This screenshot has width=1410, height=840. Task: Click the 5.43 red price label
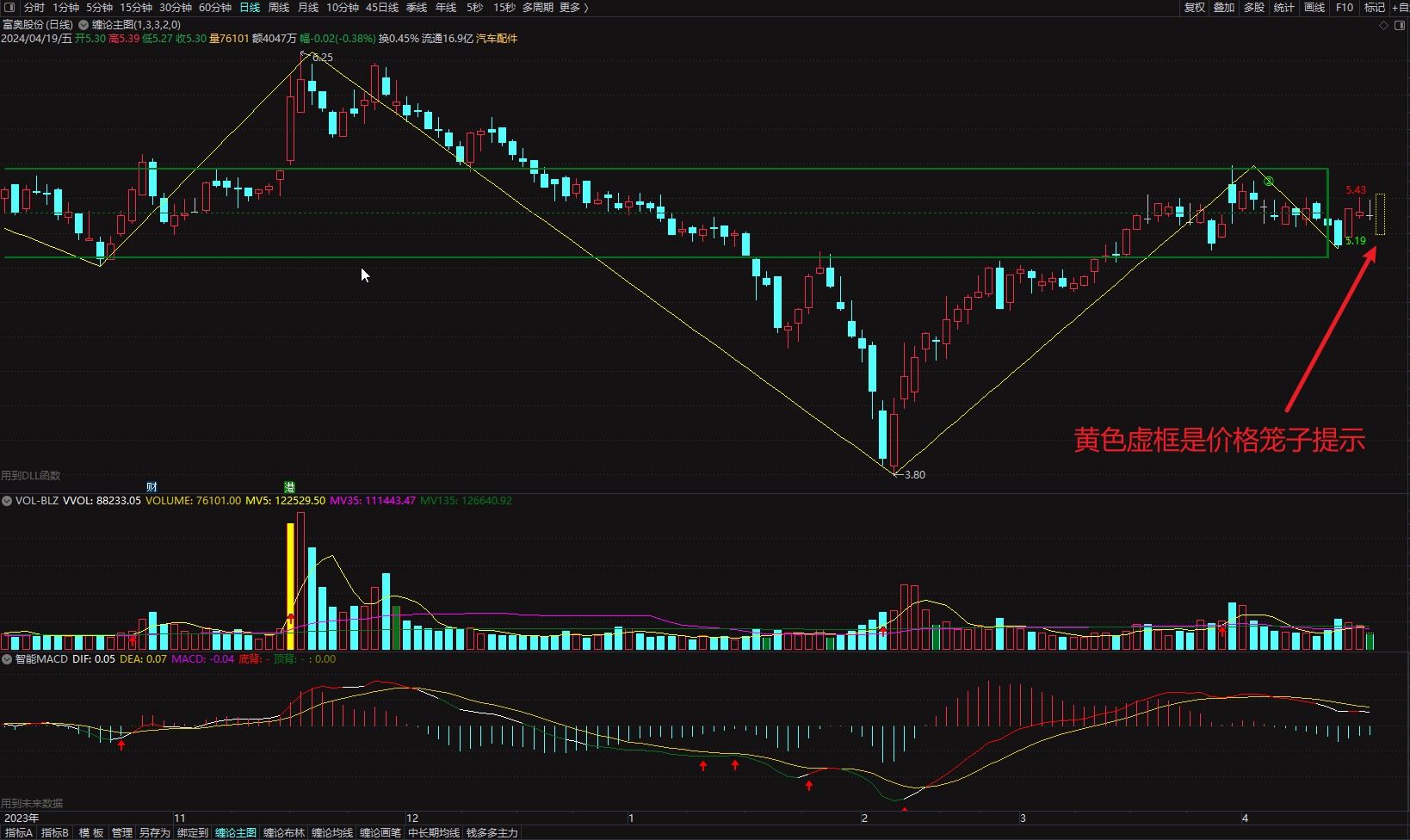point(1356,190)
